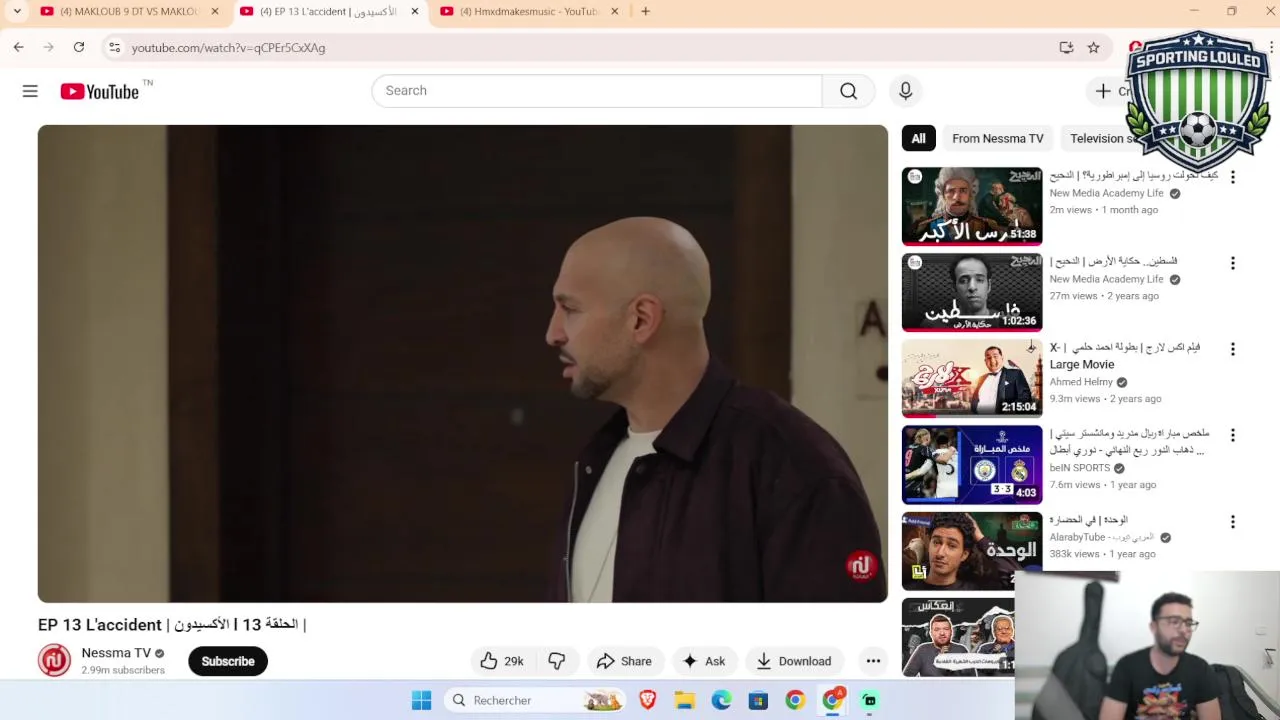Switch to MAKLOUB 9 DT VS MAKLOUB tab
Image resolution: width=1280 pixels, height=720 pixels.
coord(130,11)
